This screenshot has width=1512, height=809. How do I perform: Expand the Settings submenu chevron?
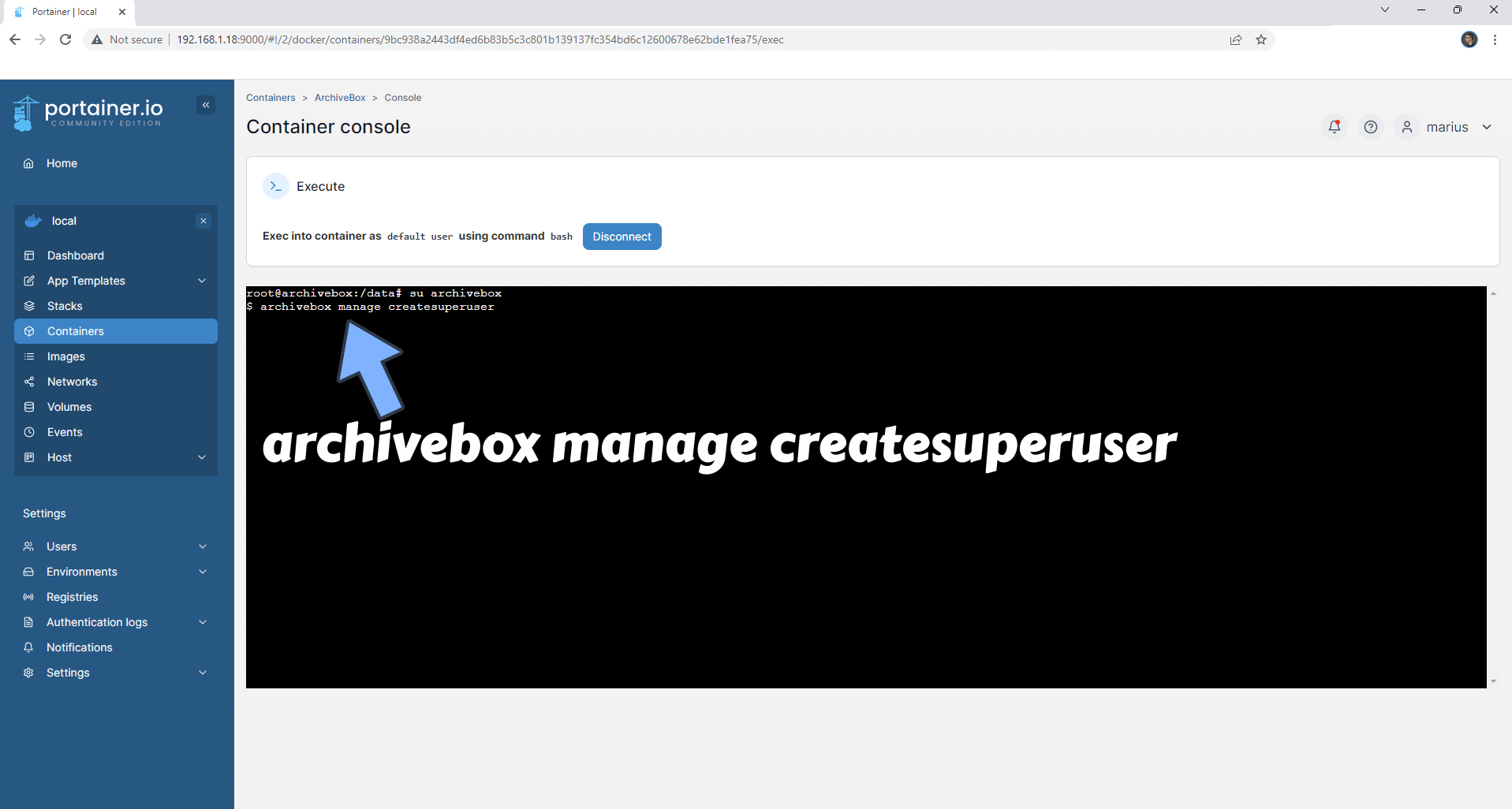point(203,673)
